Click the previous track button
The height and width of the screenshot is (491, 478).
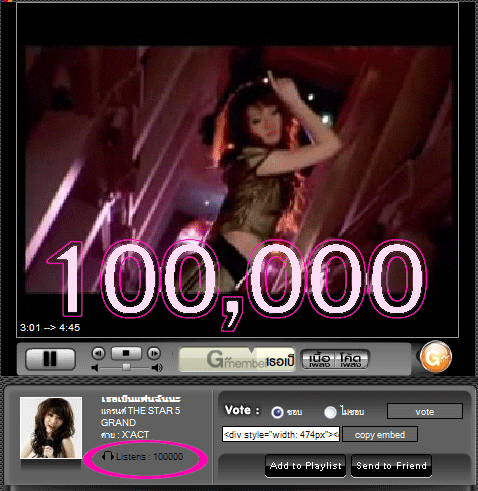[x=99, y=353]
